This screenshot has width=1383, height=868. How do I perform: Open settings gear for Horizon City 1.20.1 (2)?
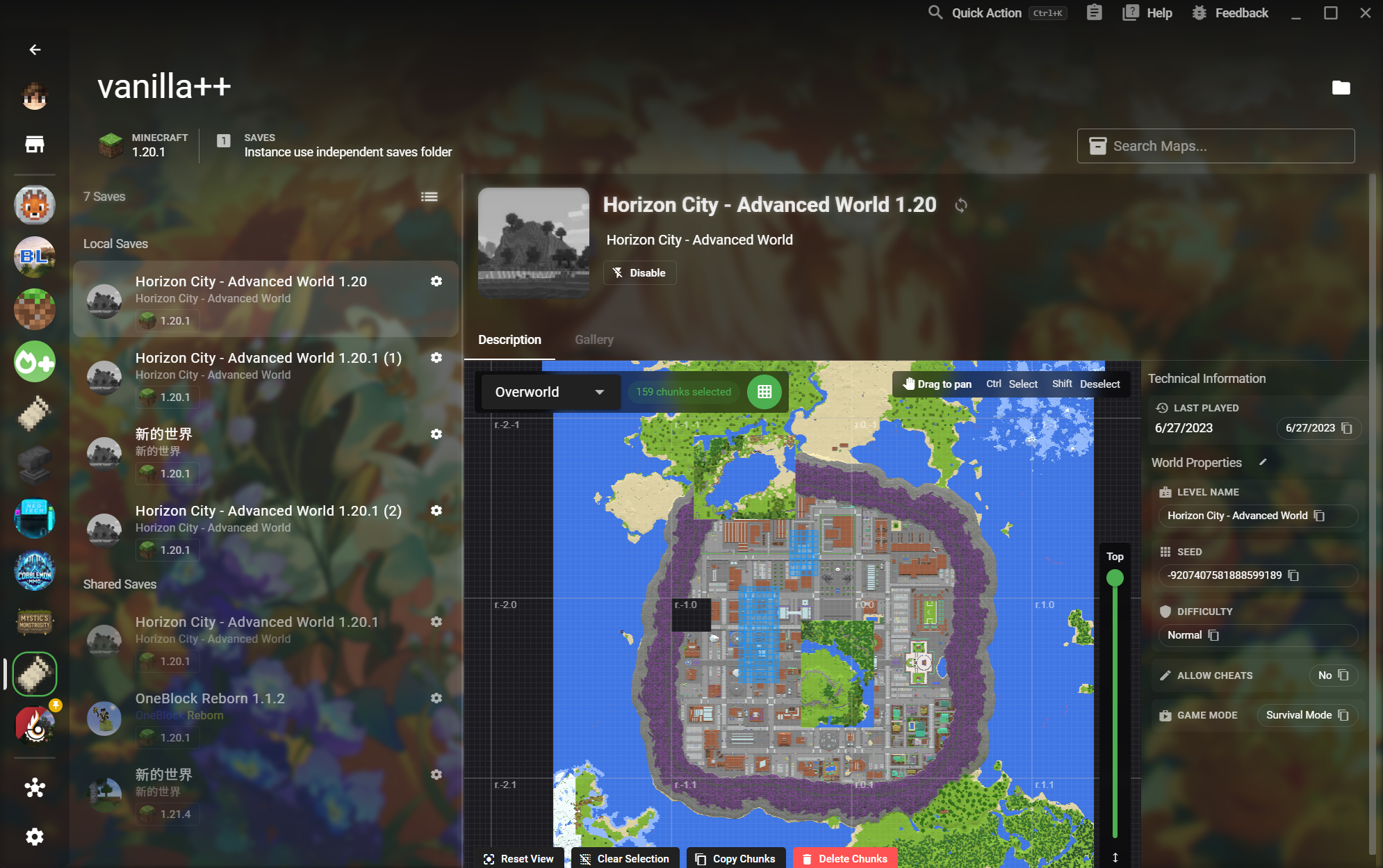tap(436, 511)
